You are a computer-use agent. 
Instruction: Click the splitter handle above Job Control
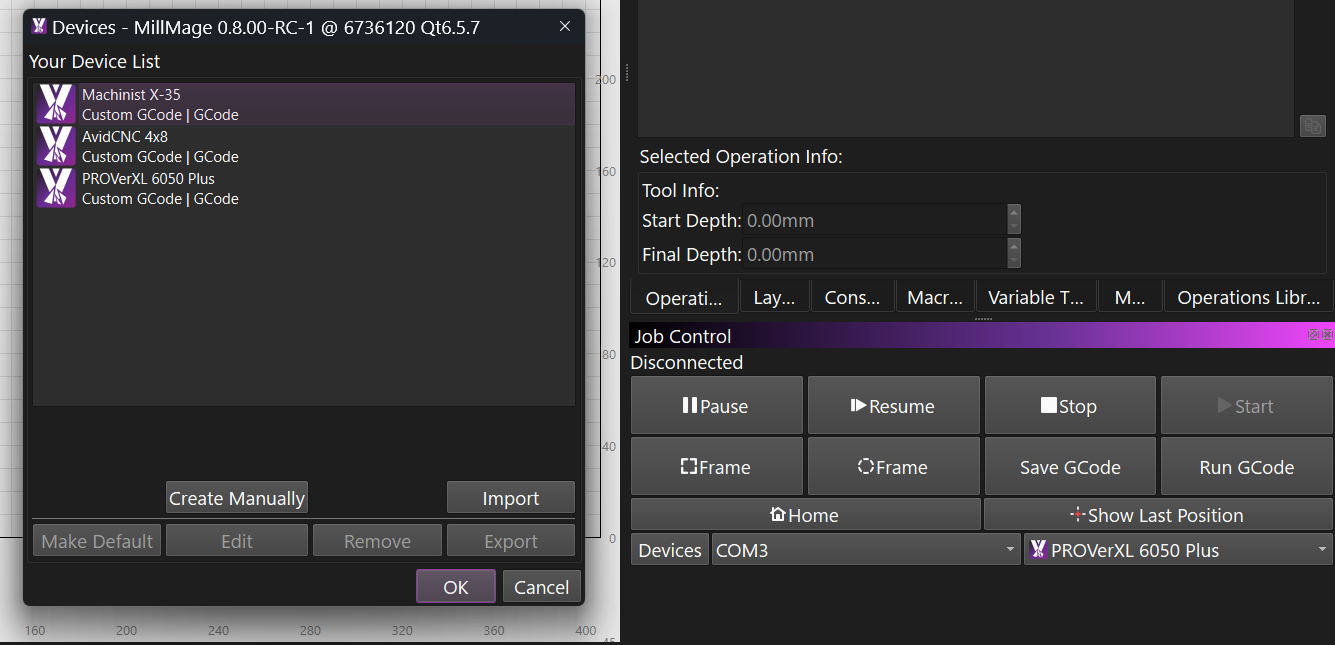point(982,318)
